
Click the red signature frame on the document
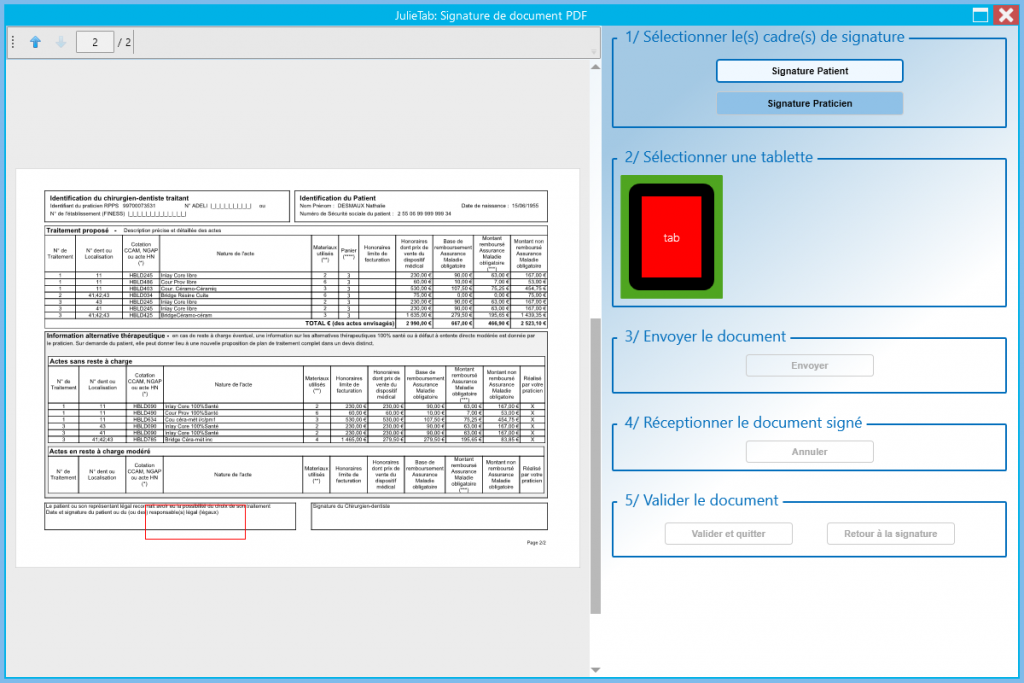pos(195,522)
